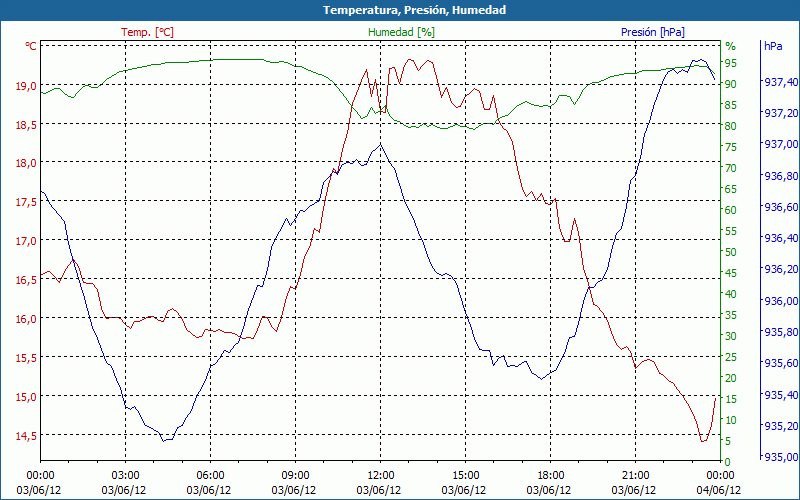Image resolution: width=800 pixels, height=500 pixels.
Task: Click the '936,80' pressure axis value
Action: pos(779,176)
